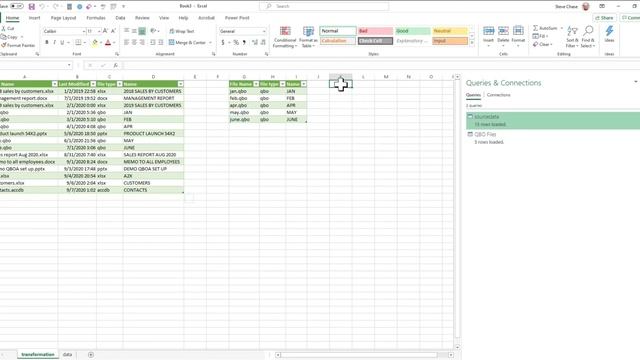The height and width of the screenshot is (360, 640).
Task: Click the AutoSum sigma icon
Action: (535, 28)
